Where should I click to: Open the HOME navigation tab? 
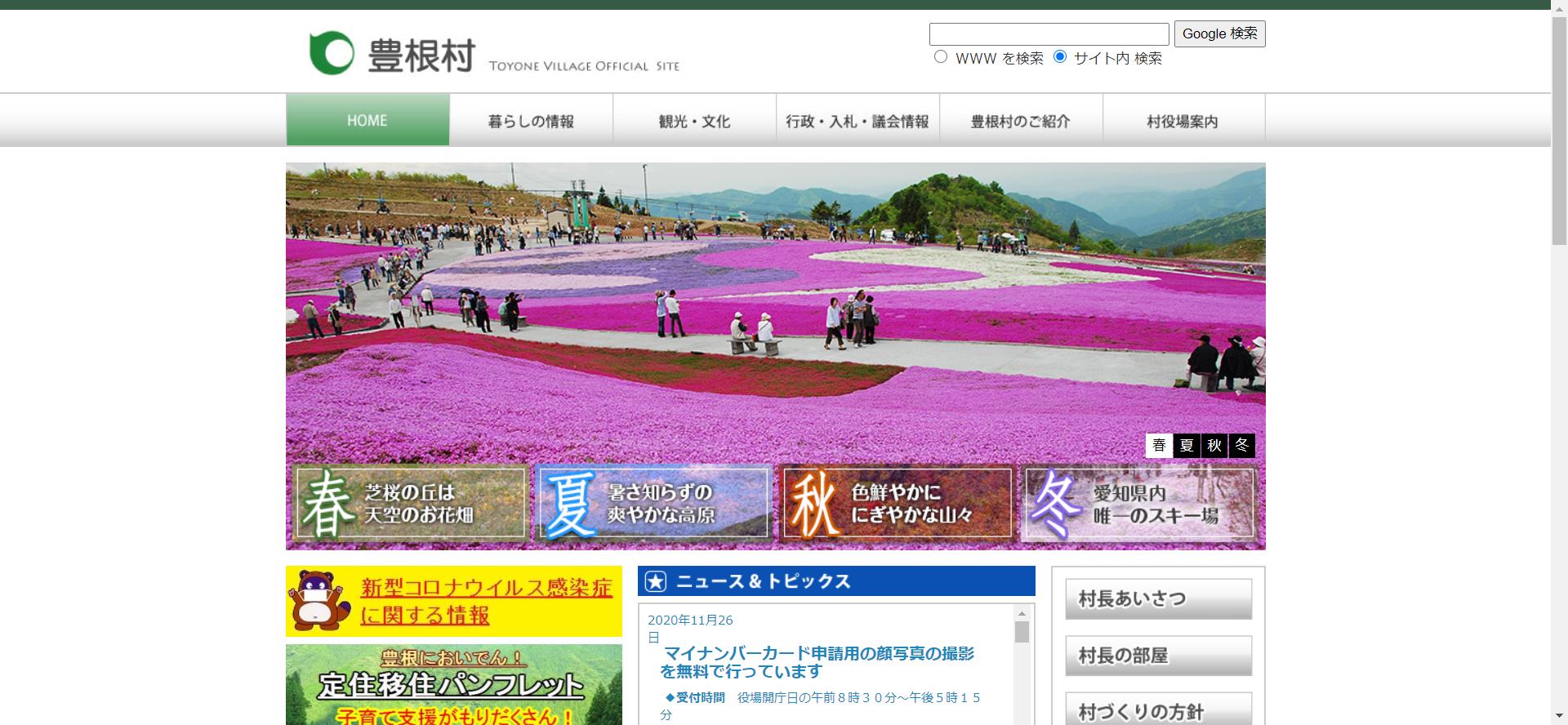[x=367, y=120]
